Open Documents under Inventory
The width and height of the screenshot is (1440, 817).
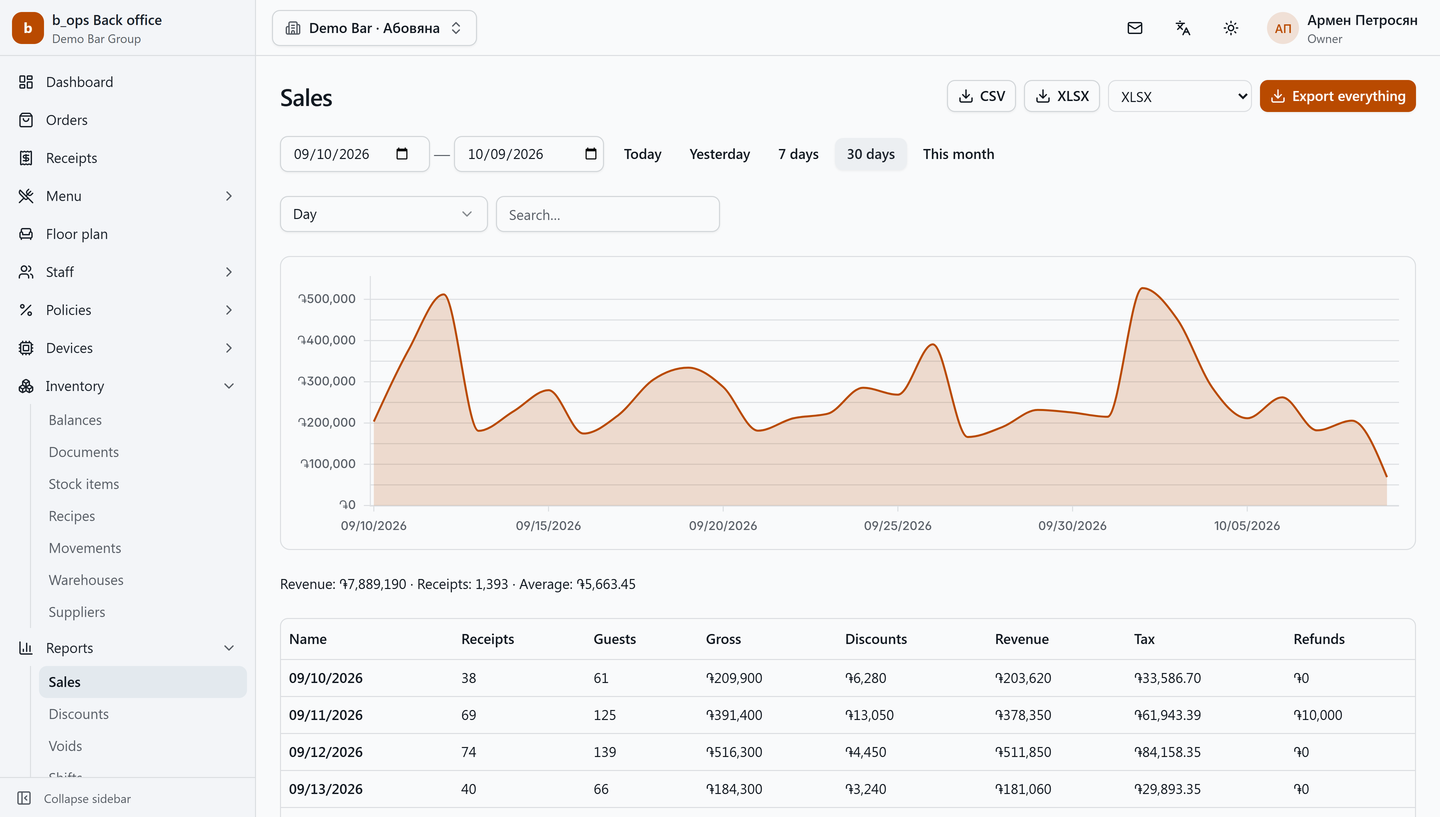coord(143,452)
